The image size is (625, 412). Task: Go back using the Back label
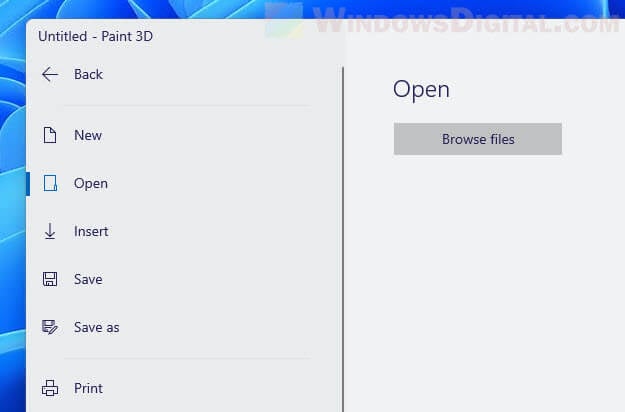coord(88,75)
